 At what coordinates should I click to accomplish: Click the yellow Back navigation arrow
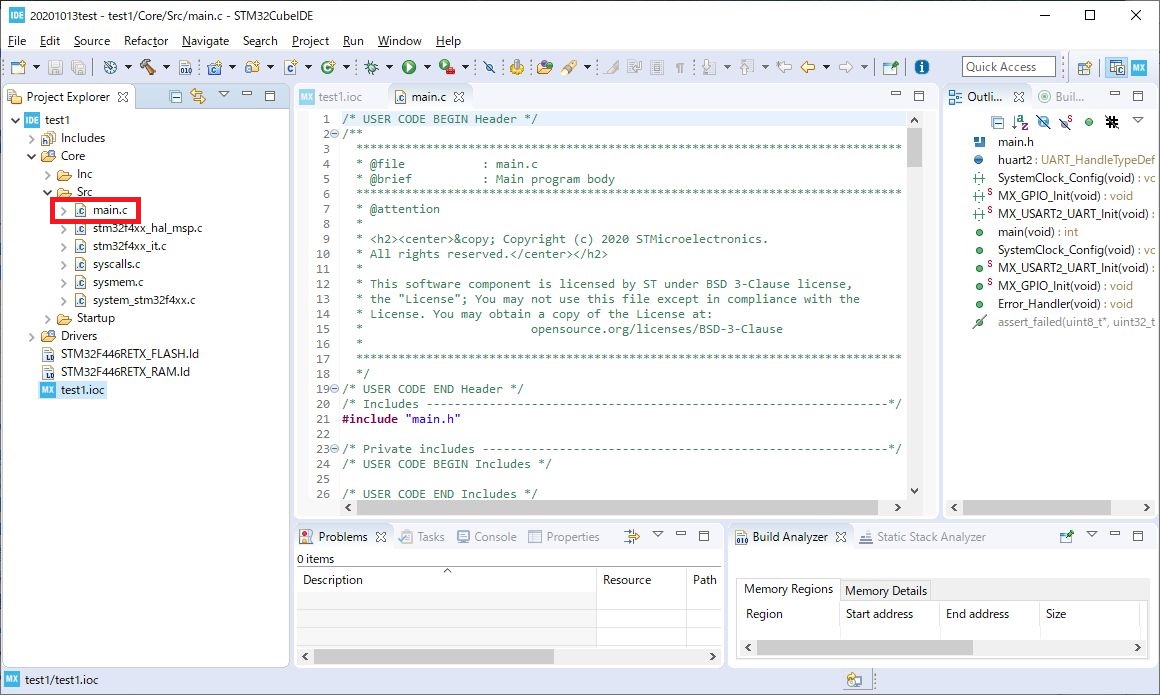click(x=807, y=67)
